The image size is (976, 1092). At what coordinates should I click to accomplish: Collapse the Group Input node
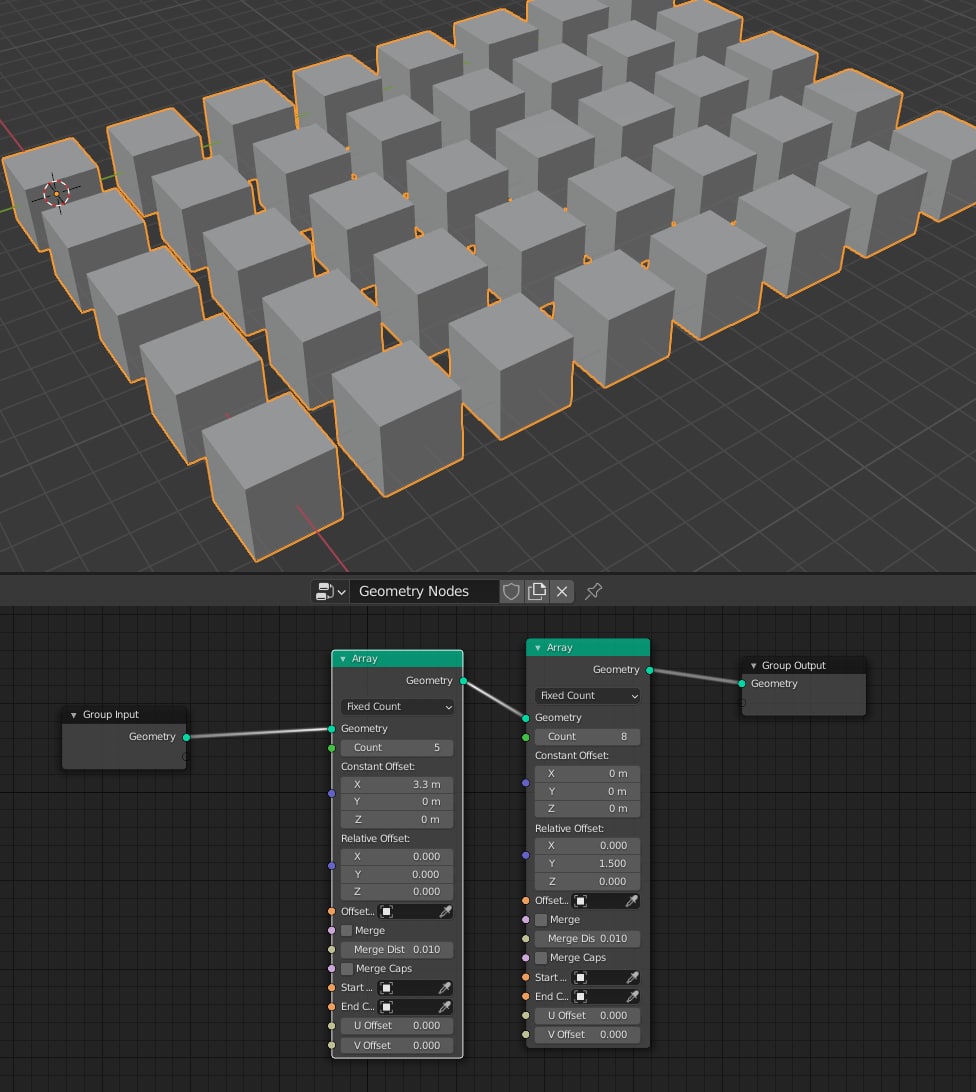pos(73,715)
